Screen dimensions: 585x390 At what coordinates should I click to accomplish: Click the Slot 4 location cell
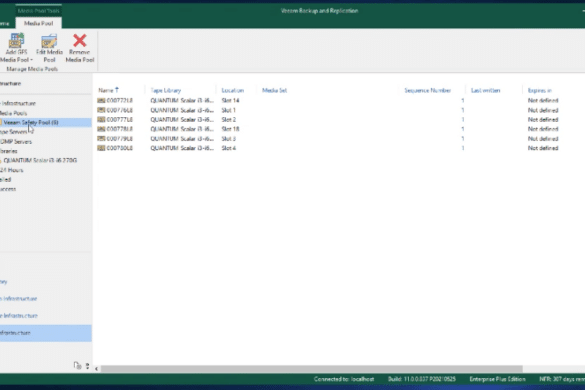click(229, 148)
